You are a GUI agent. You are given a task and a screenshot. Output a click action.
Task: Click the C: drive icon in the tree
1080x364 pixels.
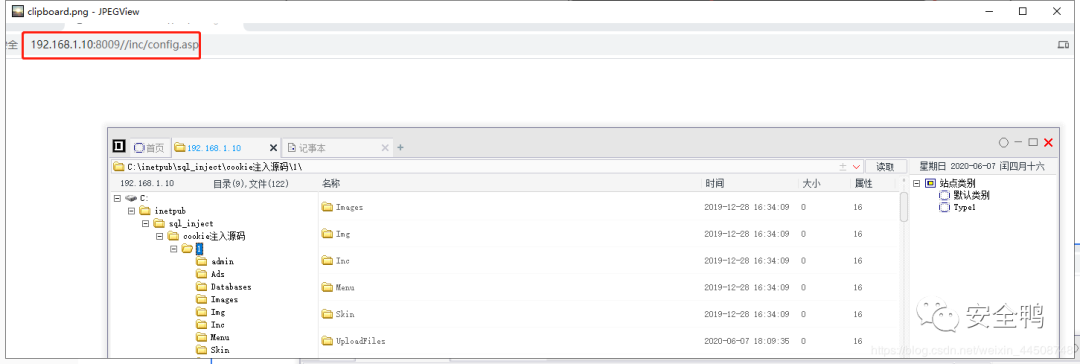(x=131, y=198)
